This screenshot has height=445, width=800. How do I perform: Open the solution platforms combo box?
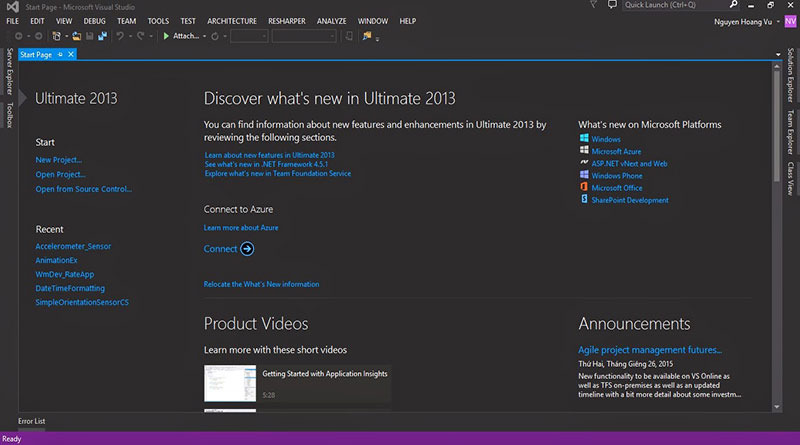[304, 36]
